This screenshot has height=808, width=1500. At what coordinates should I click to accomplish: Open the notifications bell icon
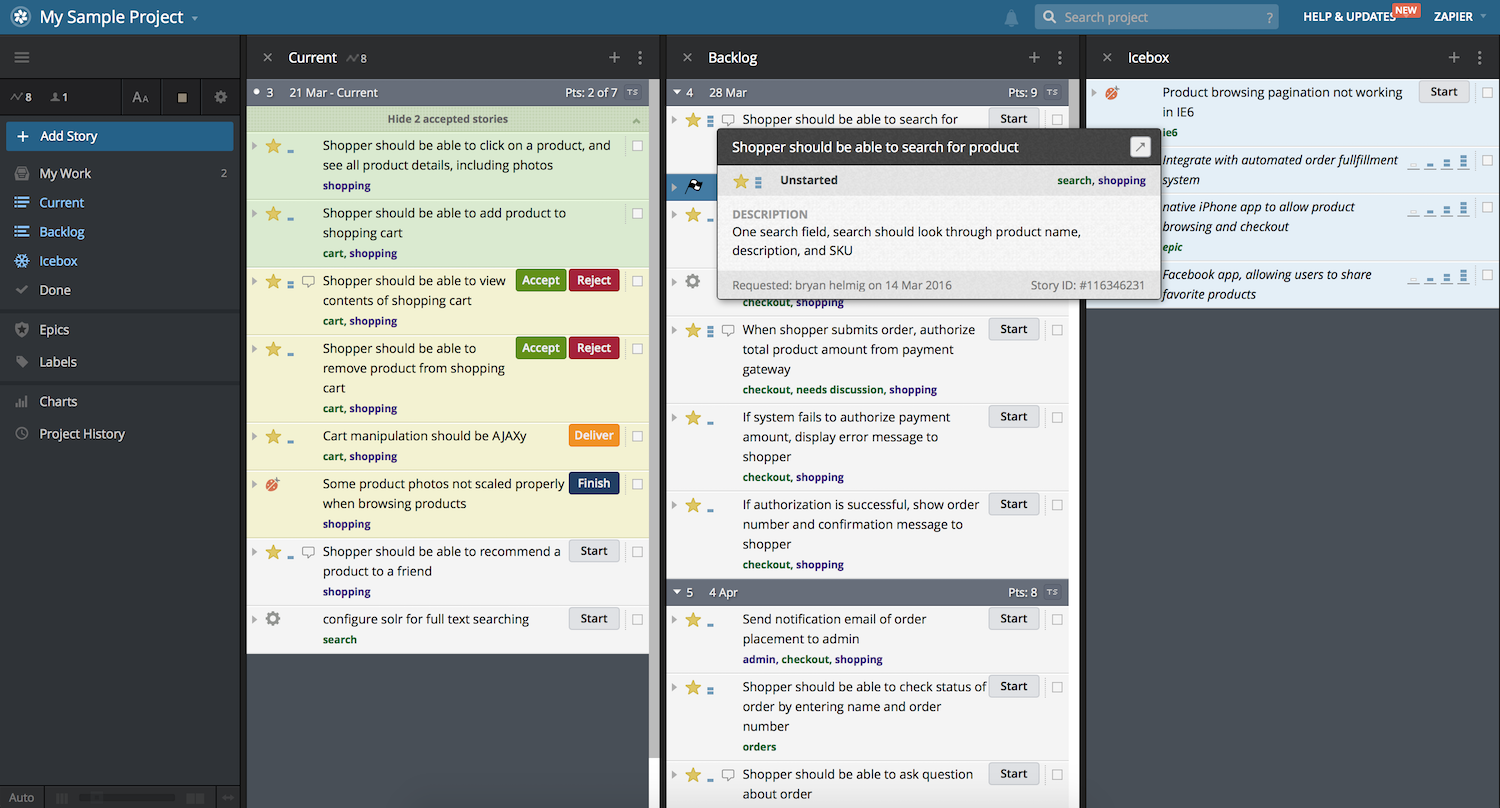(1011, 16)
